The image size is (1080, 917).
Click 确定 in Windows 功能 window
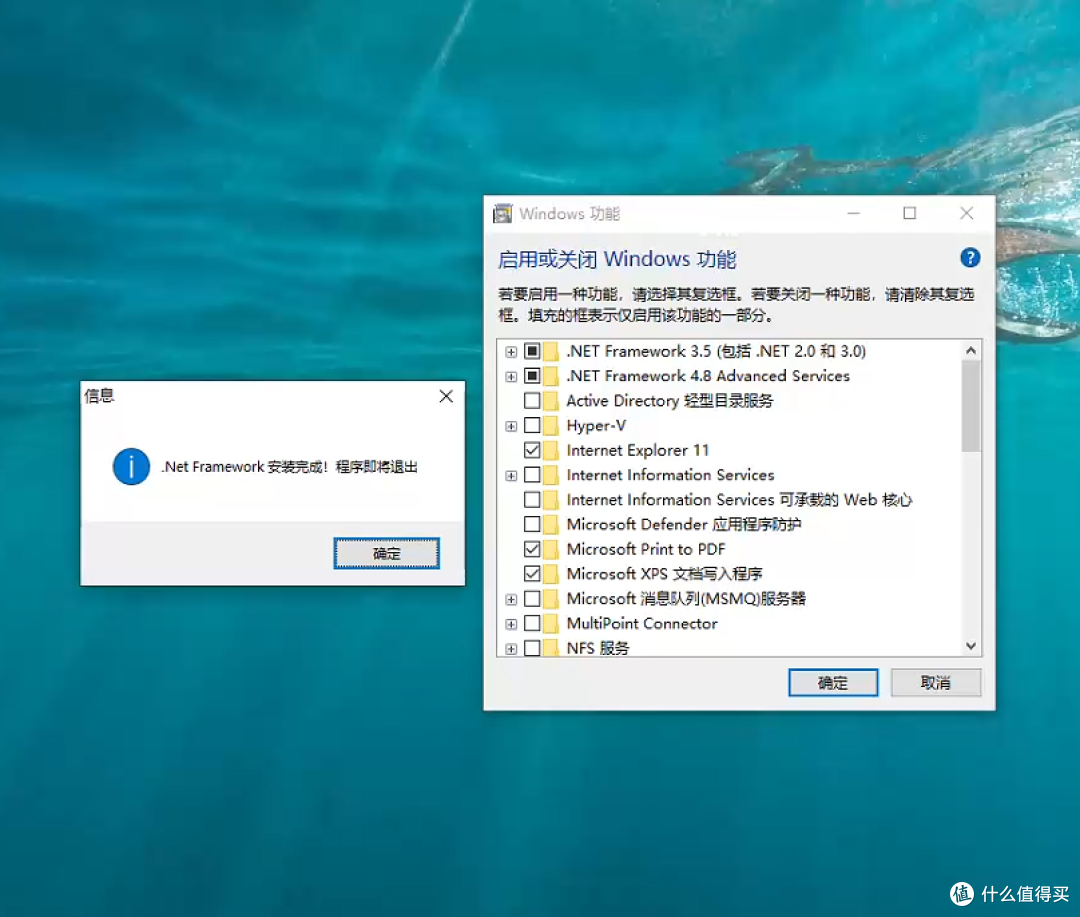coord(833,683)
